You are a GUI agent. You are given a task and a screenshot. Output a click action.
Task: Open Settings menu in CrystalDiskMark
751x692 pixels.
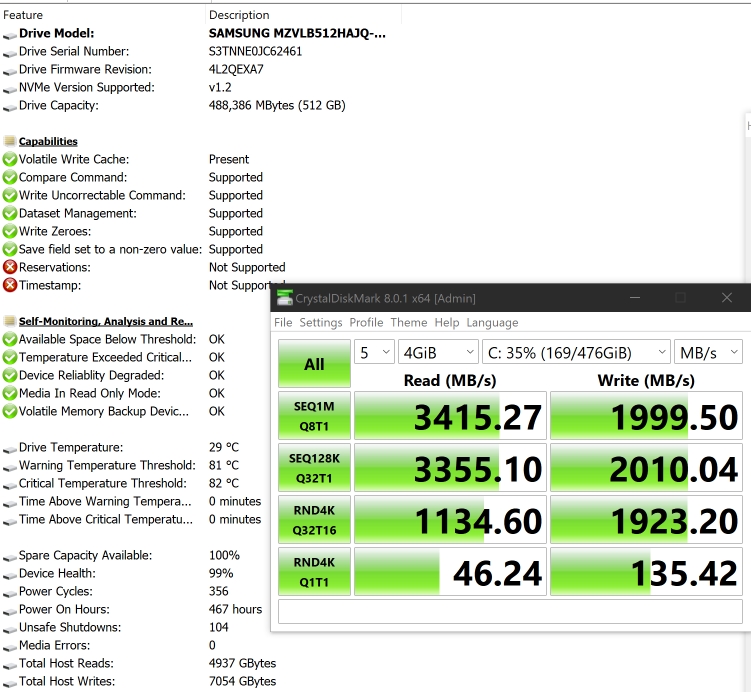[x=321, y=323]
